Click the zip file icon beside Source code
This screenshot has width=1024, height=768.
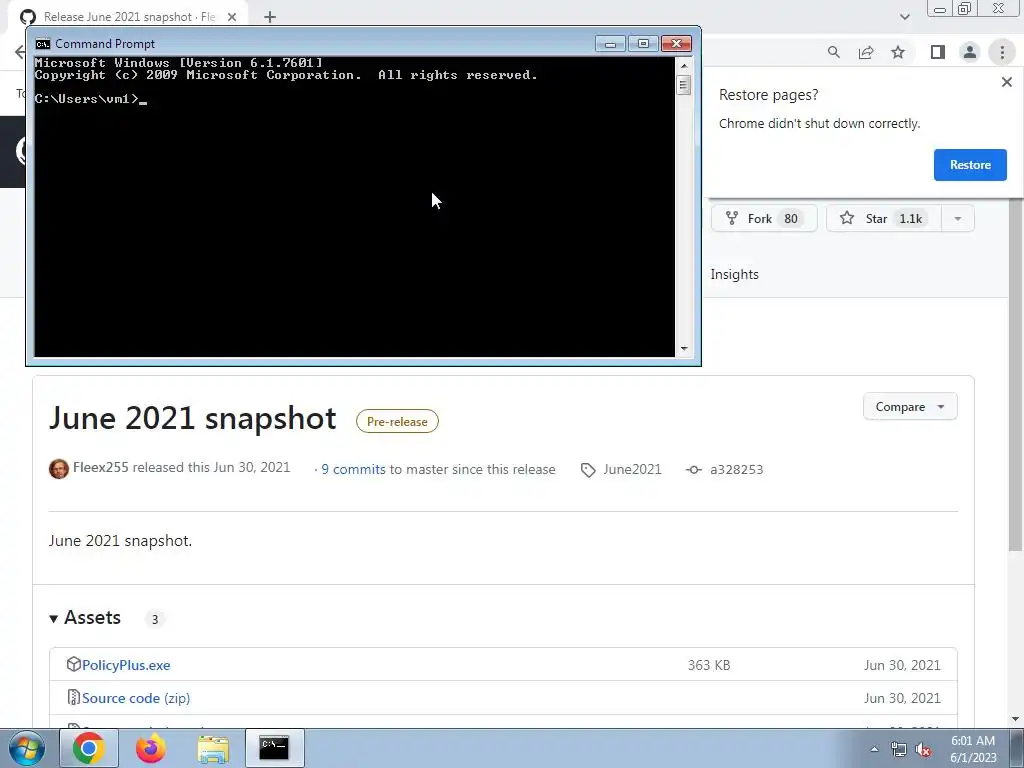[73, 697]
